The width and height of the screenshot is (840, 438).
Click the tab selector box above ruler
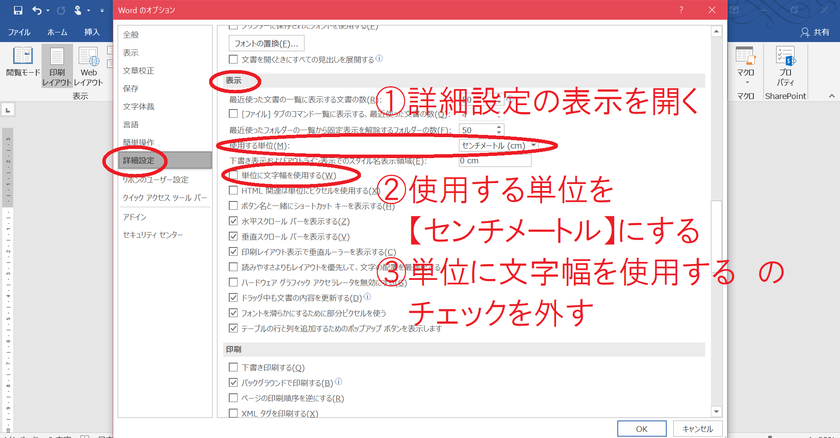coord(8,110)
